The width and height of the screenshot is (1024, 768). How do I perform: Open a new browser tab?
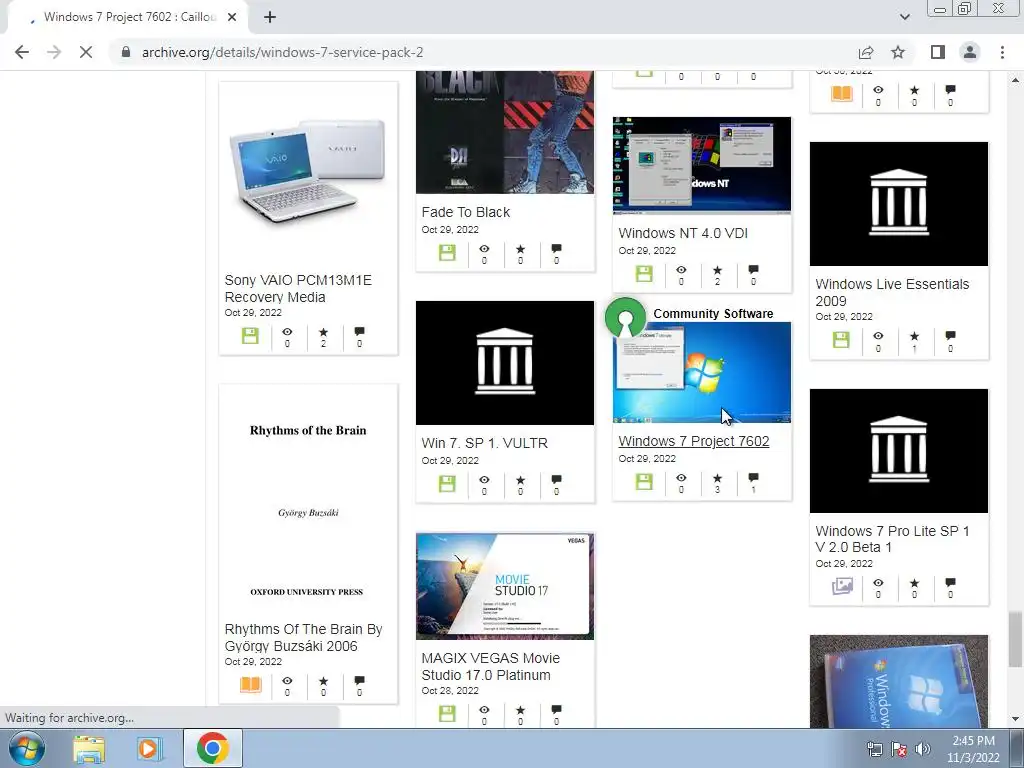click(270, 17)
